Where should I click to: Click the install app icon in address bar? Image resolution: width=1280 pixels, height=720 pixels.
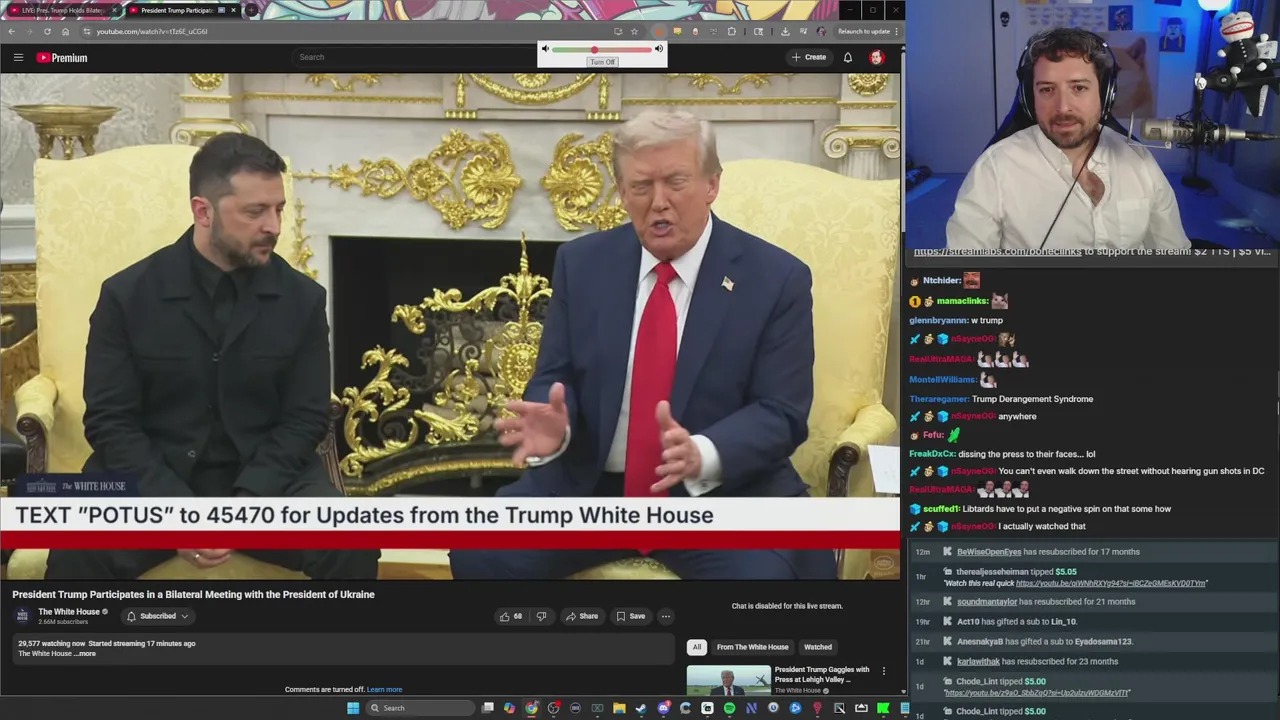coord(618,31)
